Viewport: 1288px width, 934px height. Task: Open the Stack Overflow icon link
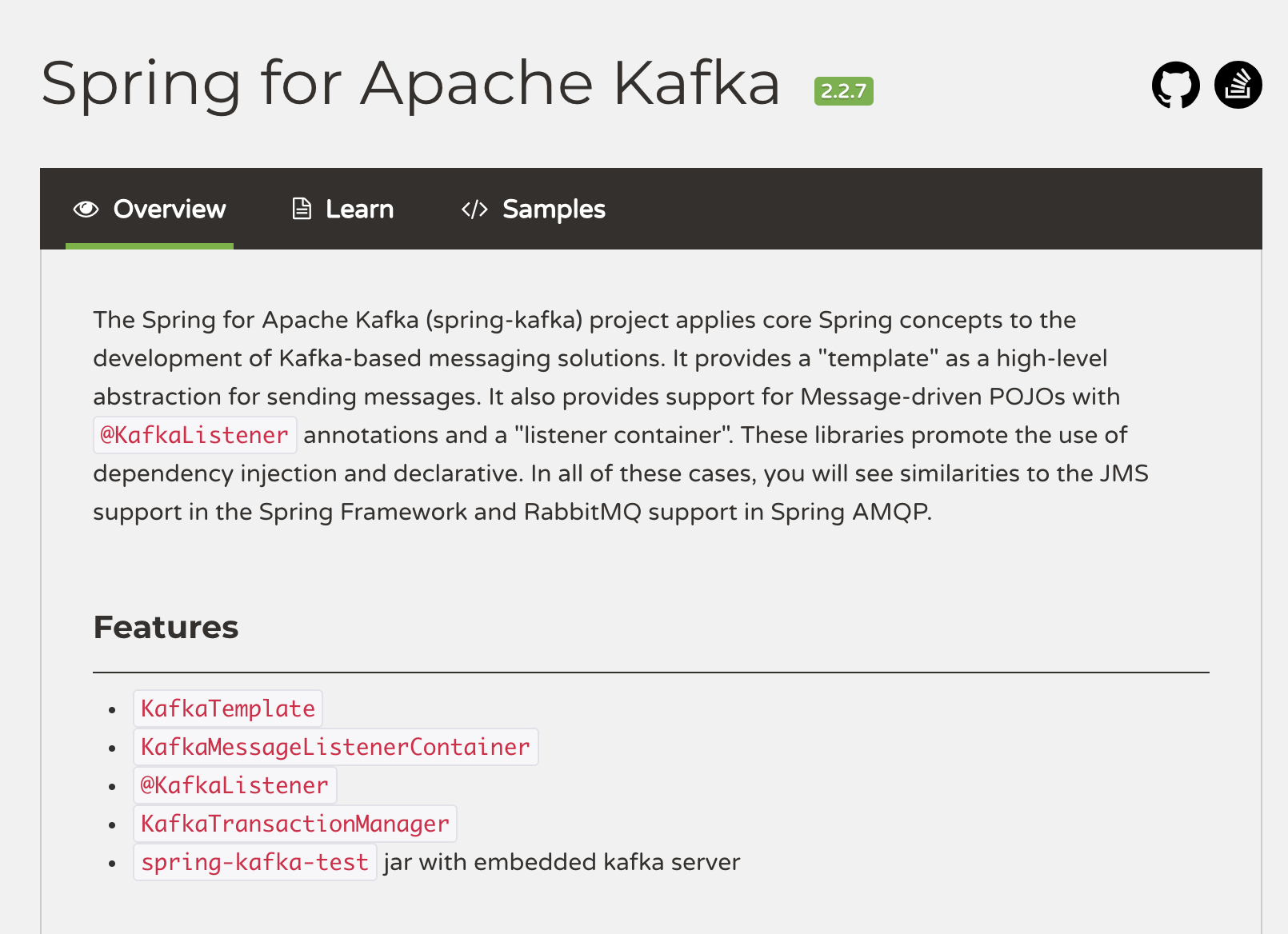pos(1238,85)
